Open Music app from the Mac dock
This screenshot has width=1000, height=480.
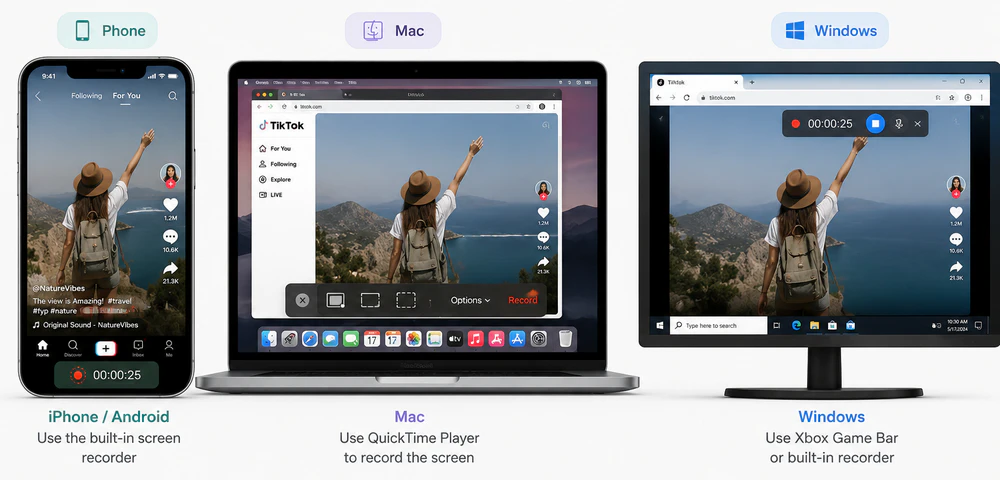coord(475,338)
